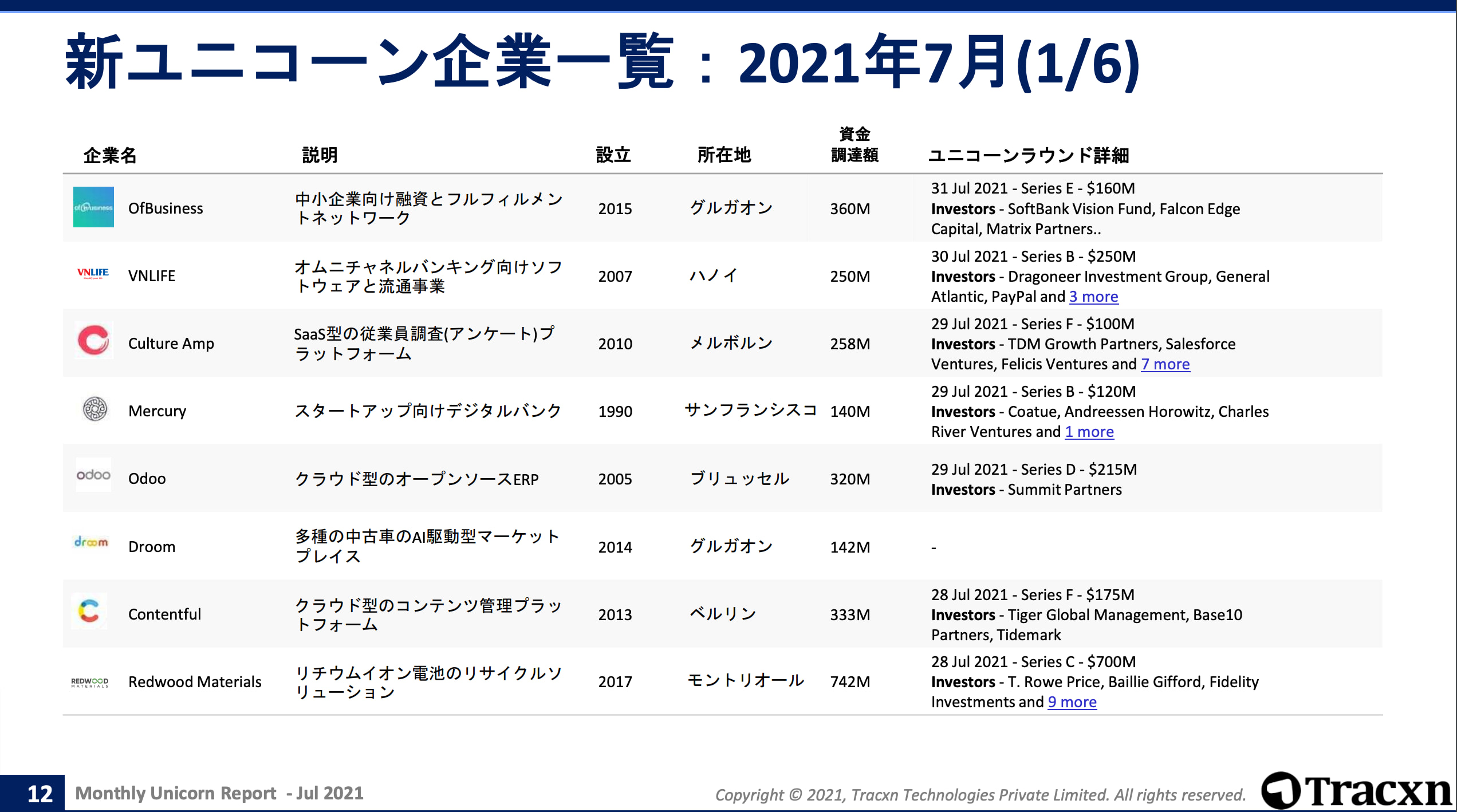The height and width of the screenshot is (812, 1457).
Task: Click the 140M funding amount for Mercury
Action: [850, 411]
